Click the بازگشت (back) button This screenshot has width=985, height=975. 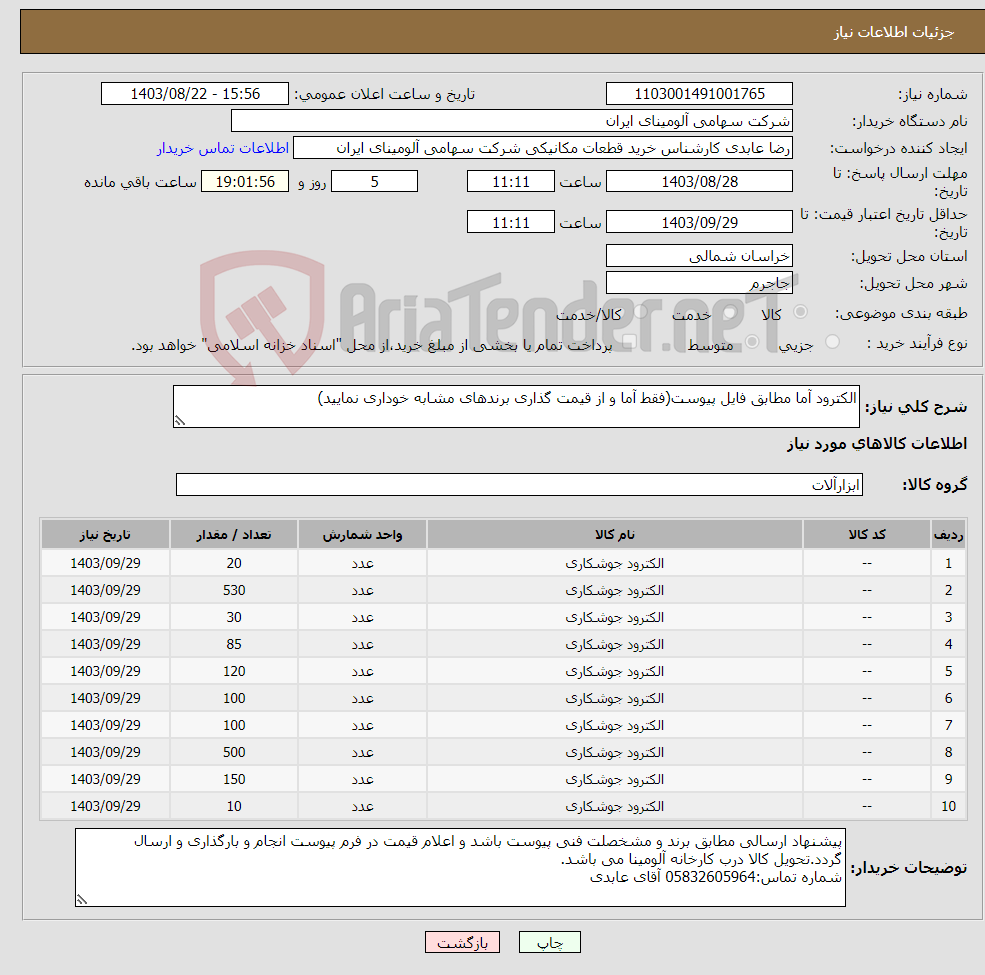(x=462, y=942)
